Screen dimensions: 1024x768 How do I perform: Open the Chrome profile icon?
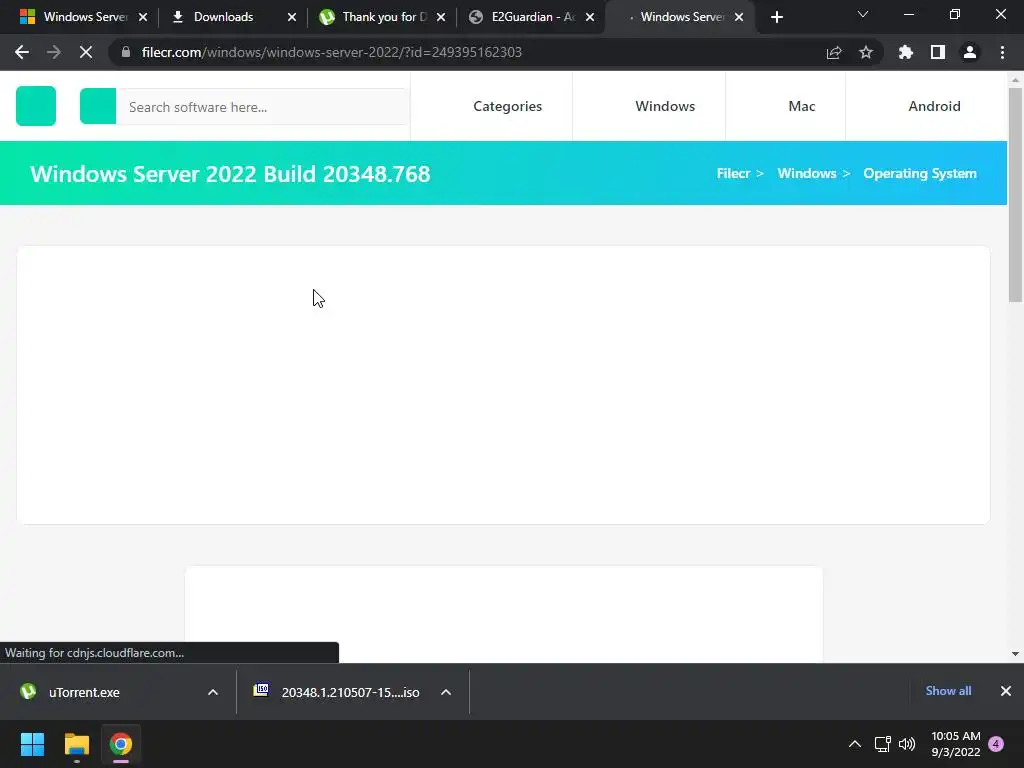pos(970,52)
